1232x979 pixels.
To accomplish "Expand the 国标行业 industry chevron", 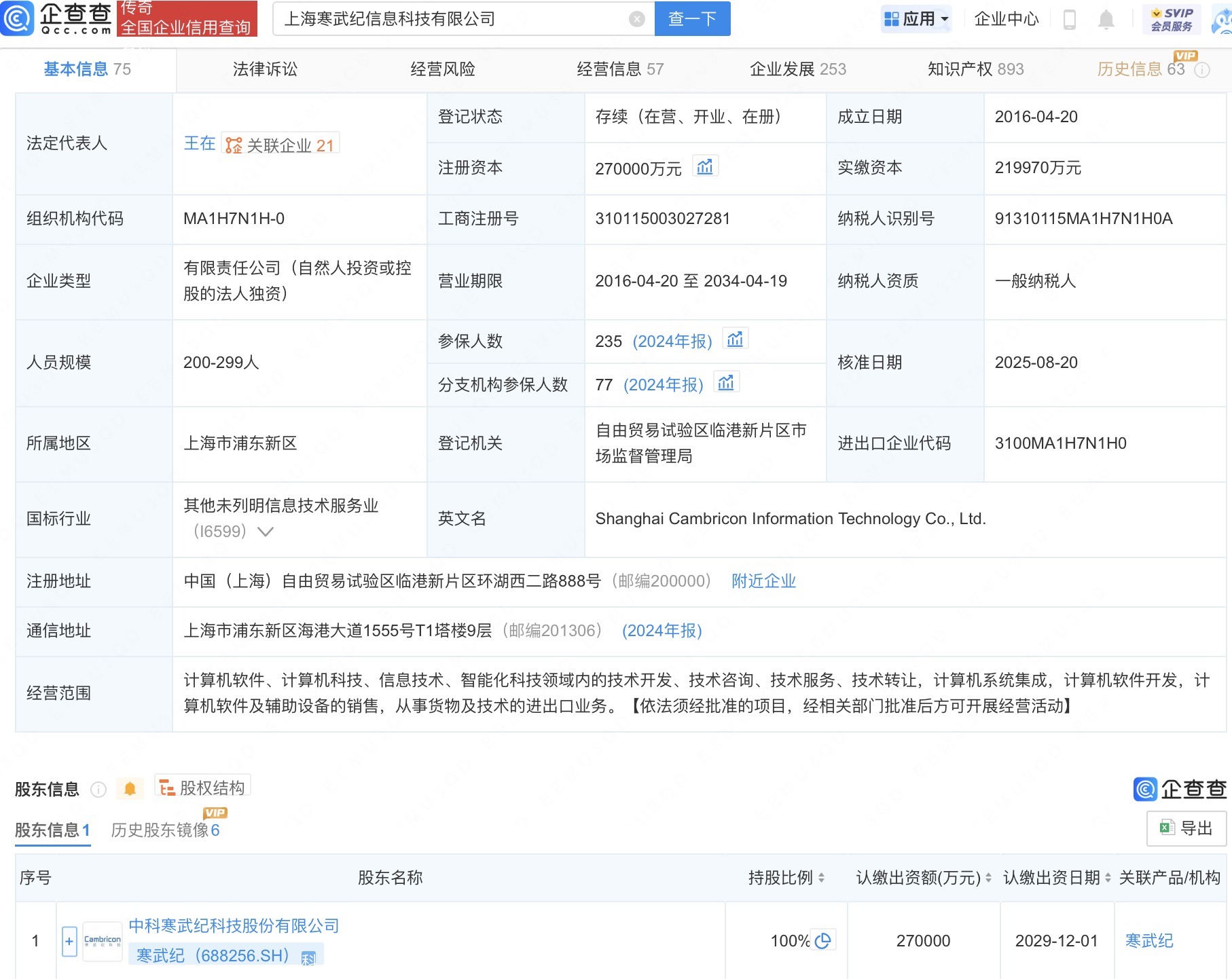I will pyautogui.click(x=266, y=532).
